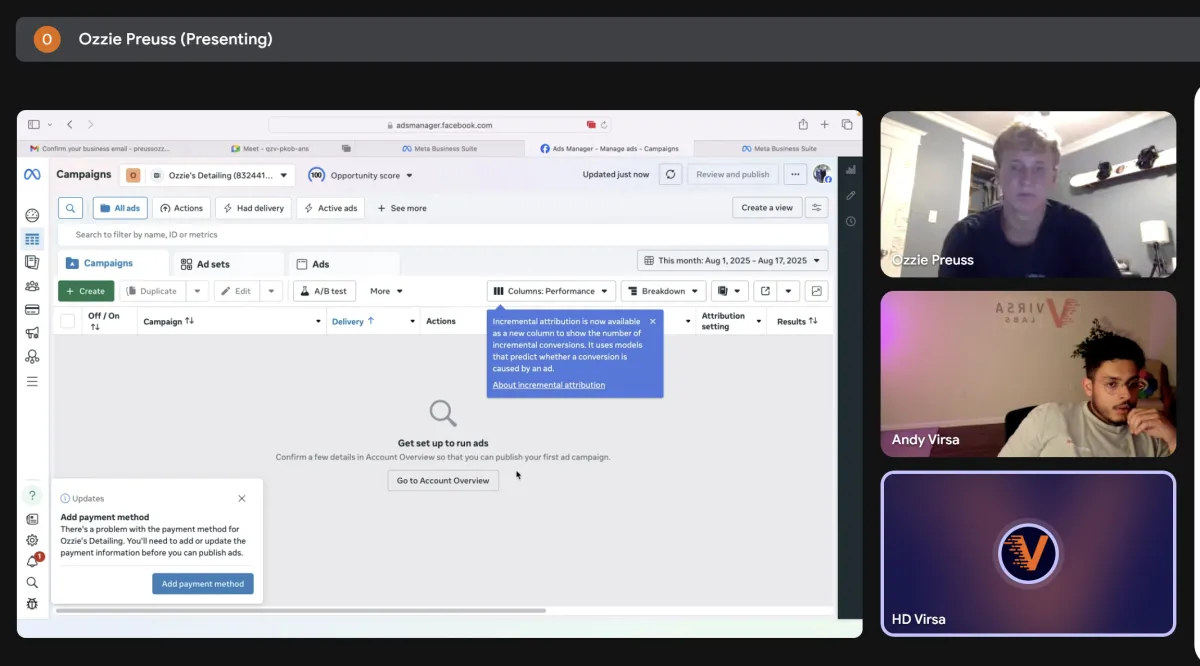The image size is (1200, 666).
Task: Click the Create a view button
Action: [767, 208]
